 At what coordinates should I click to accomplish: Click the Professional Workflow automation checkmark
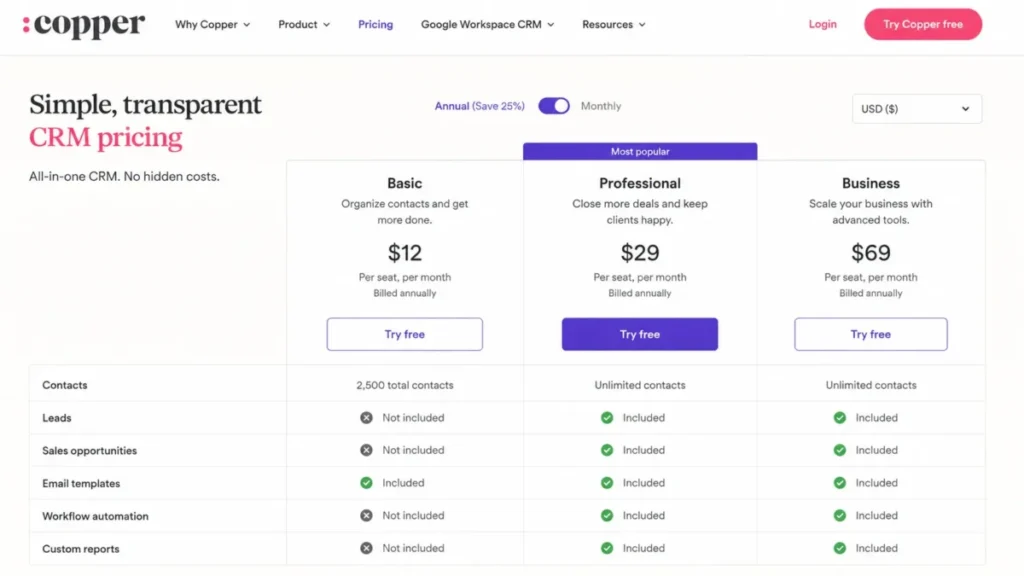[607, 515]
